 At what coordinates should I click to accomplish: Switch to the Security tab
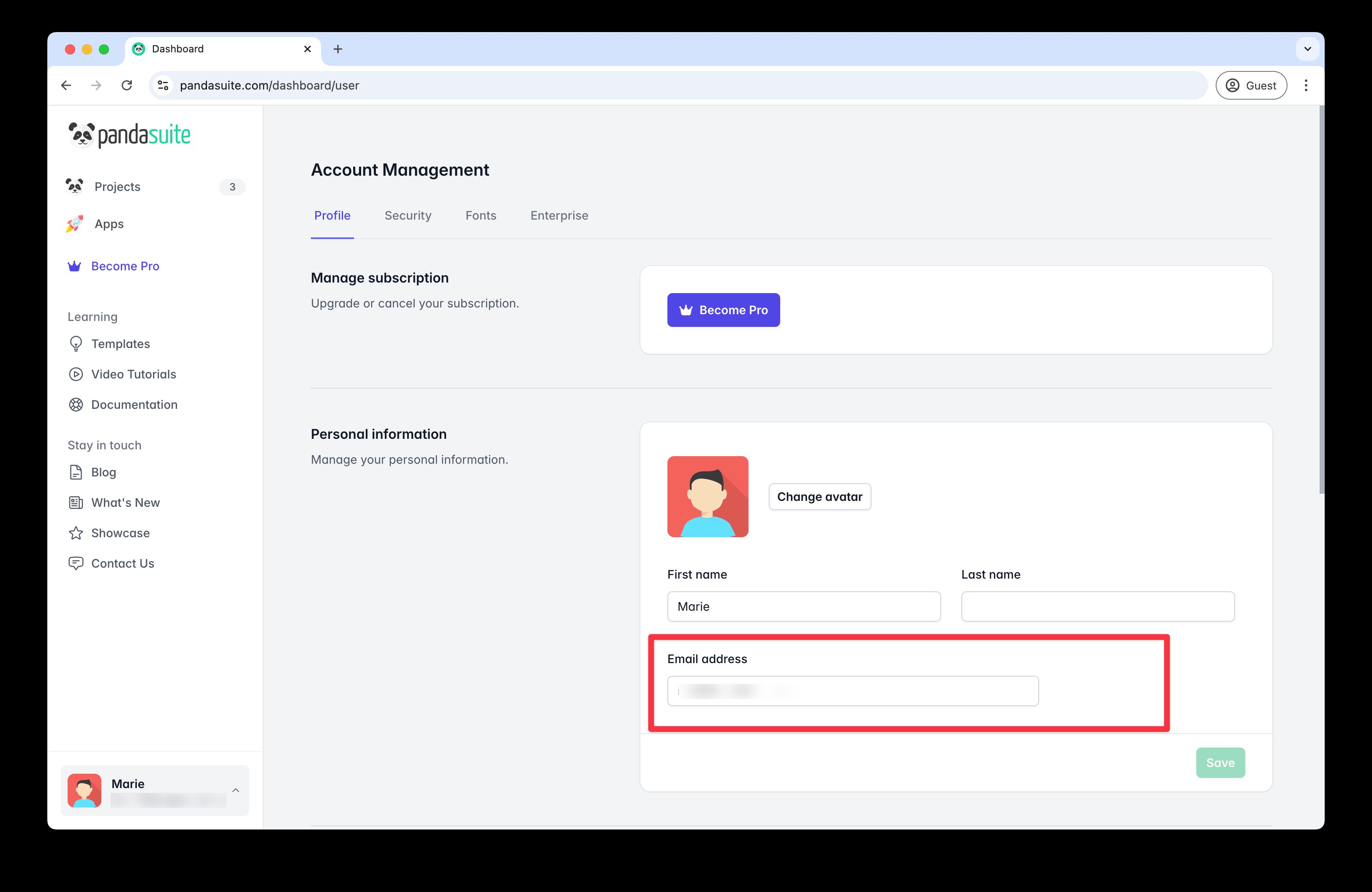(x=408, y=215)
